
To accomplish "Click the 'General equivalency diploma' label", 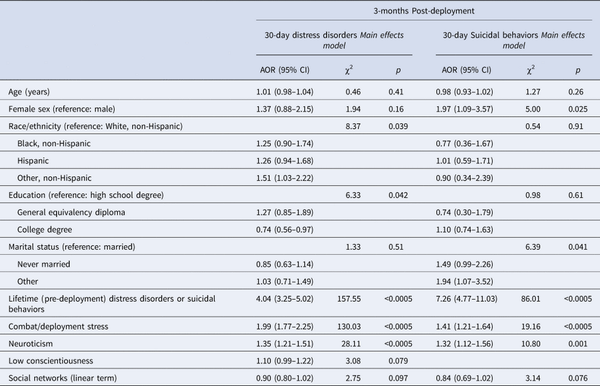I will (71, 212).
